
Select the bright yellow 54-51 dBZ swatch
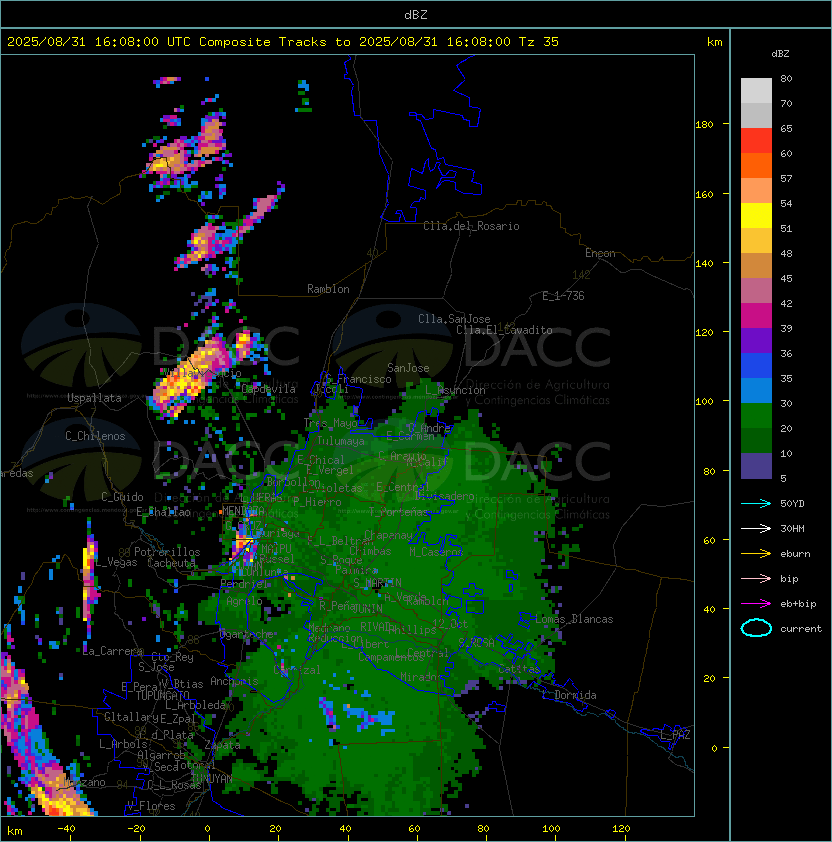tap(756, 216)
